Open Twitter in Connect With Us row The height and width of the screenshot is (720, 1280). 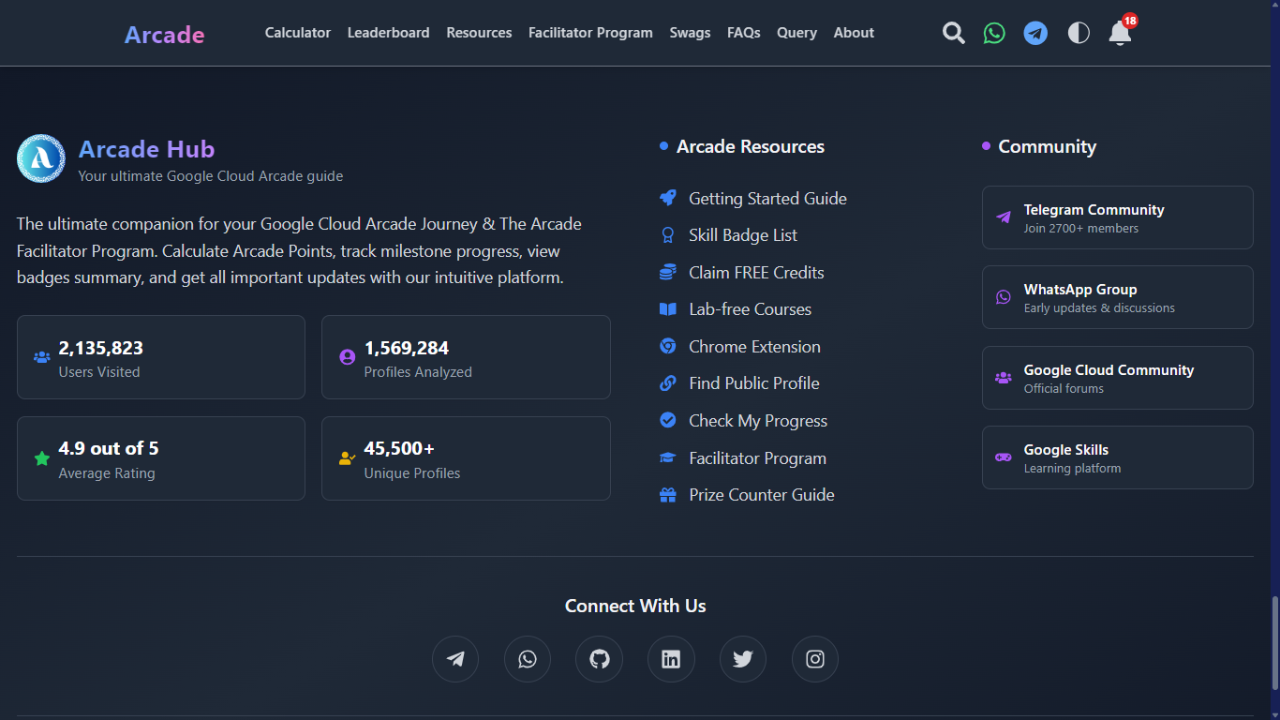[743, 659]
